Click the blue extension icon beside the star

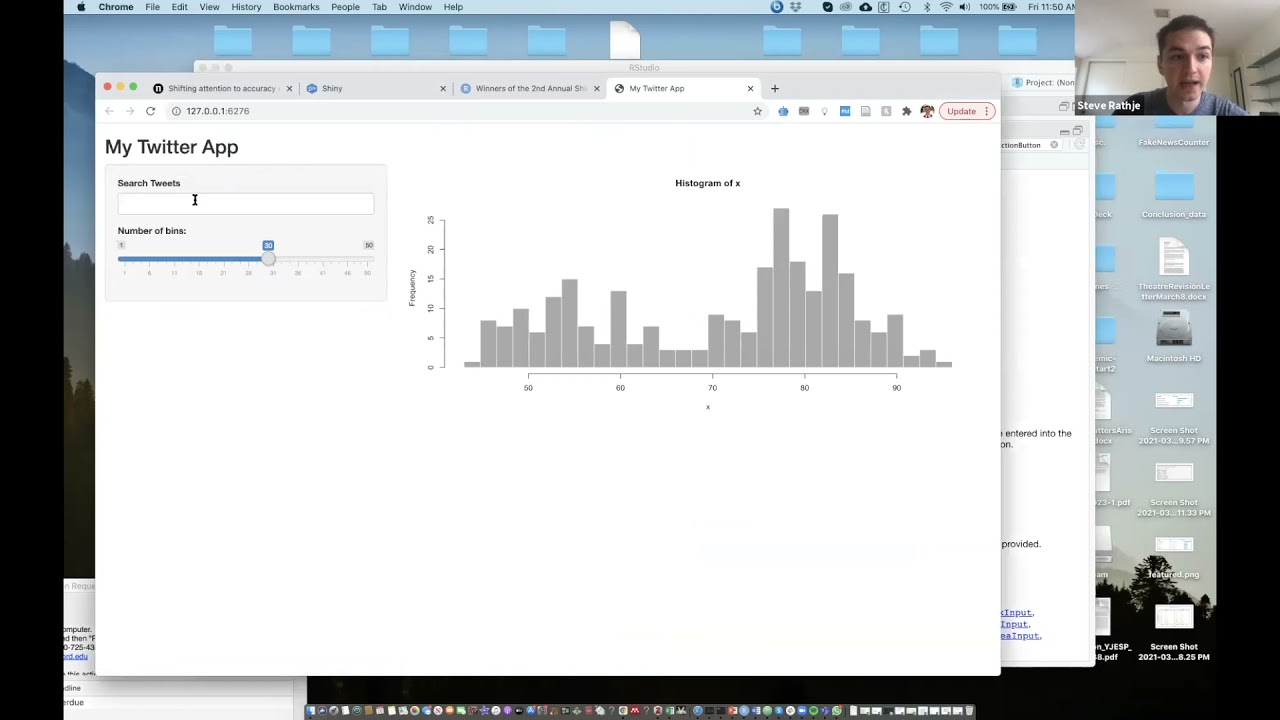783,111
